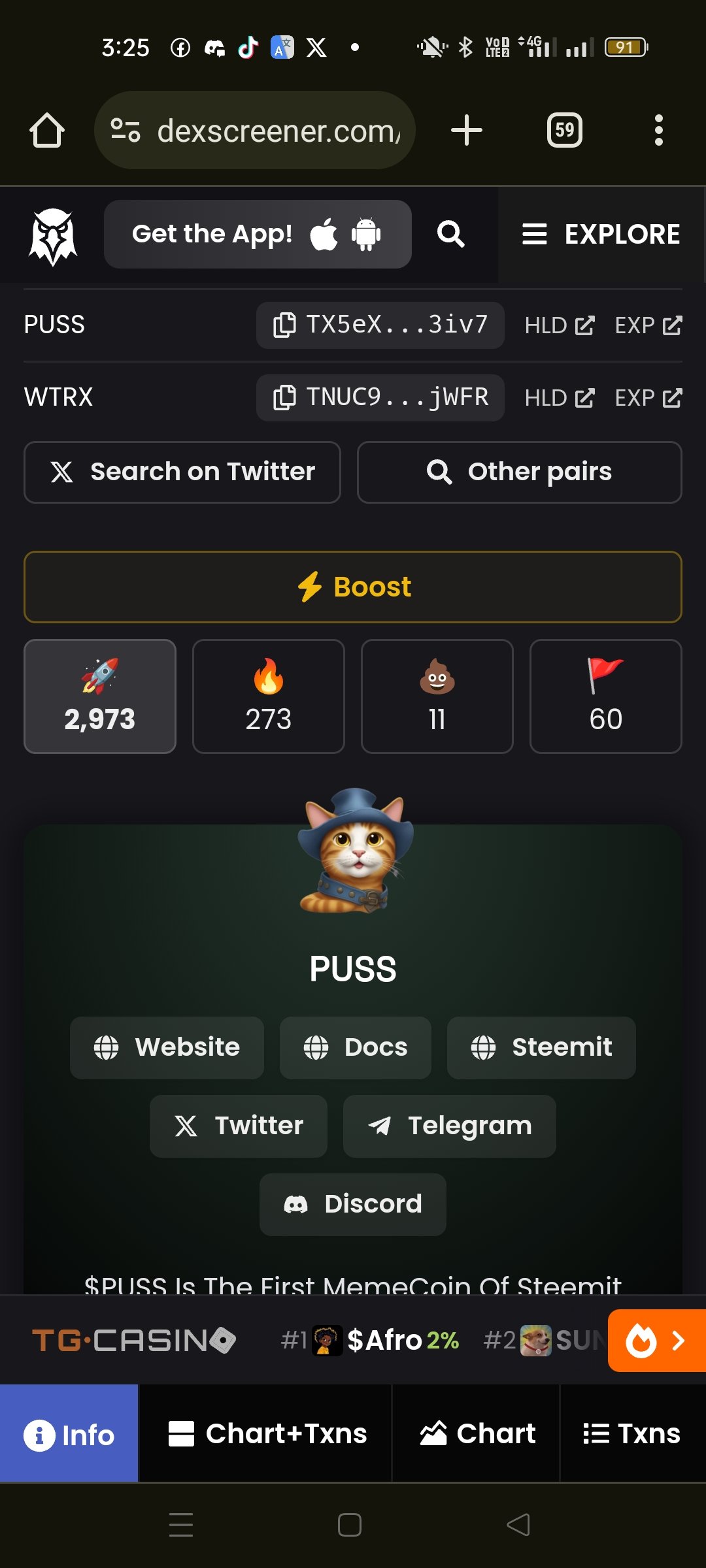
Task: Vote with the poop reaction 11
Action: 437,696
